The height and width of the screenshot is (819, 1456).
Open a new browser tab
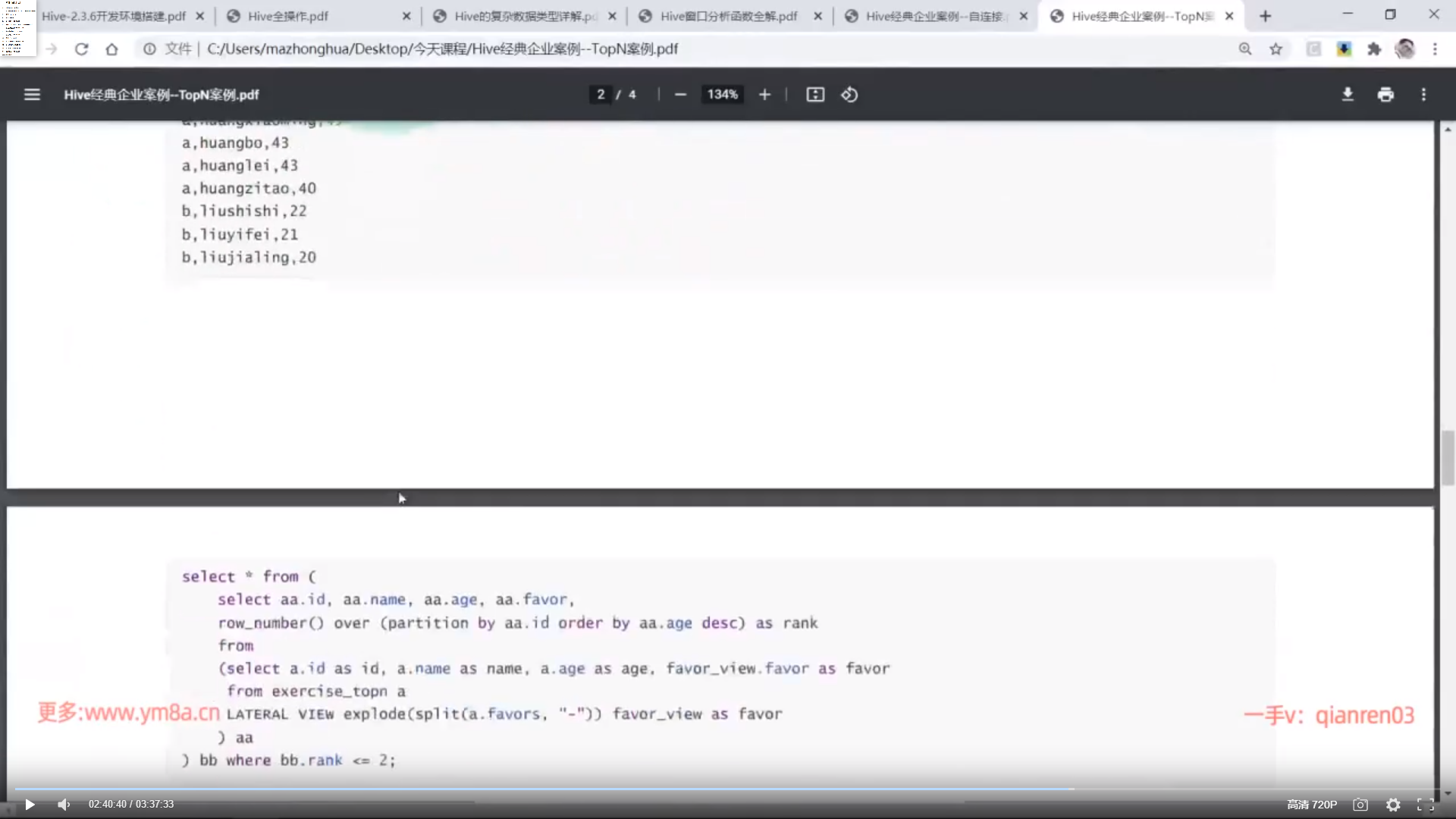point(1265,16)
